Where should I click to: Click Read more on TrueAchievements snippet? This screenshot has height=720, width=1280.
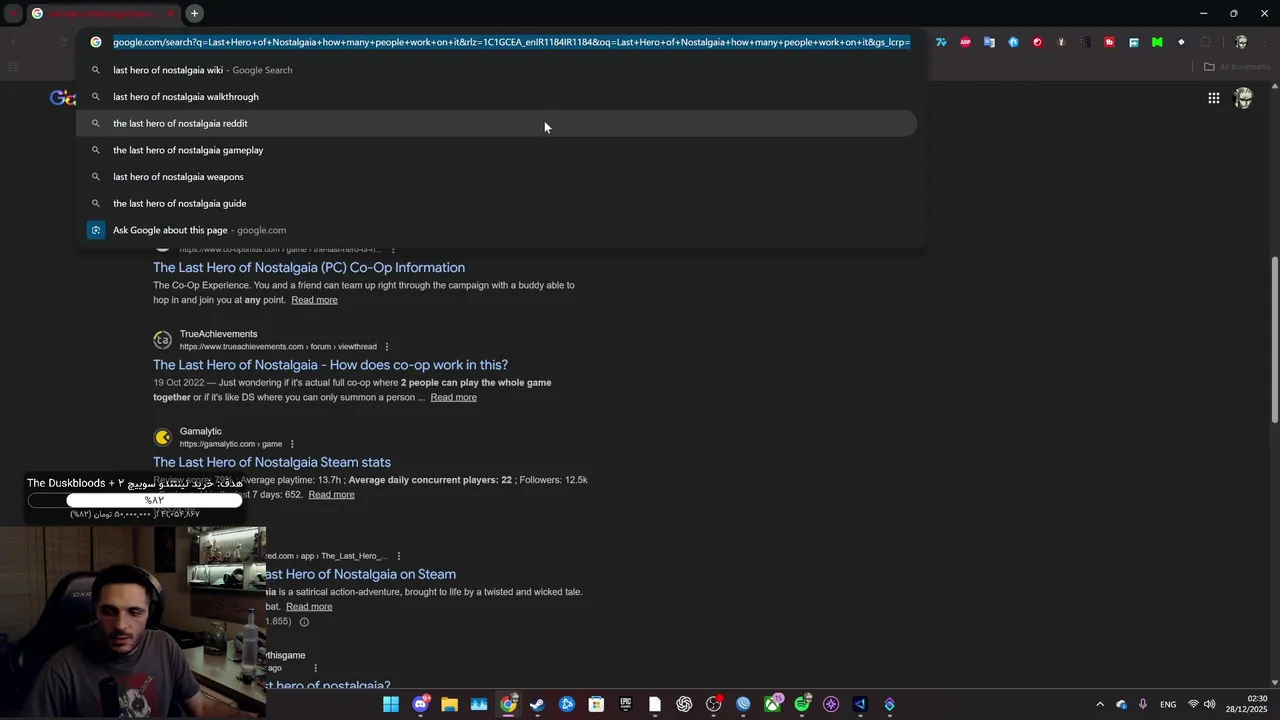453,397
